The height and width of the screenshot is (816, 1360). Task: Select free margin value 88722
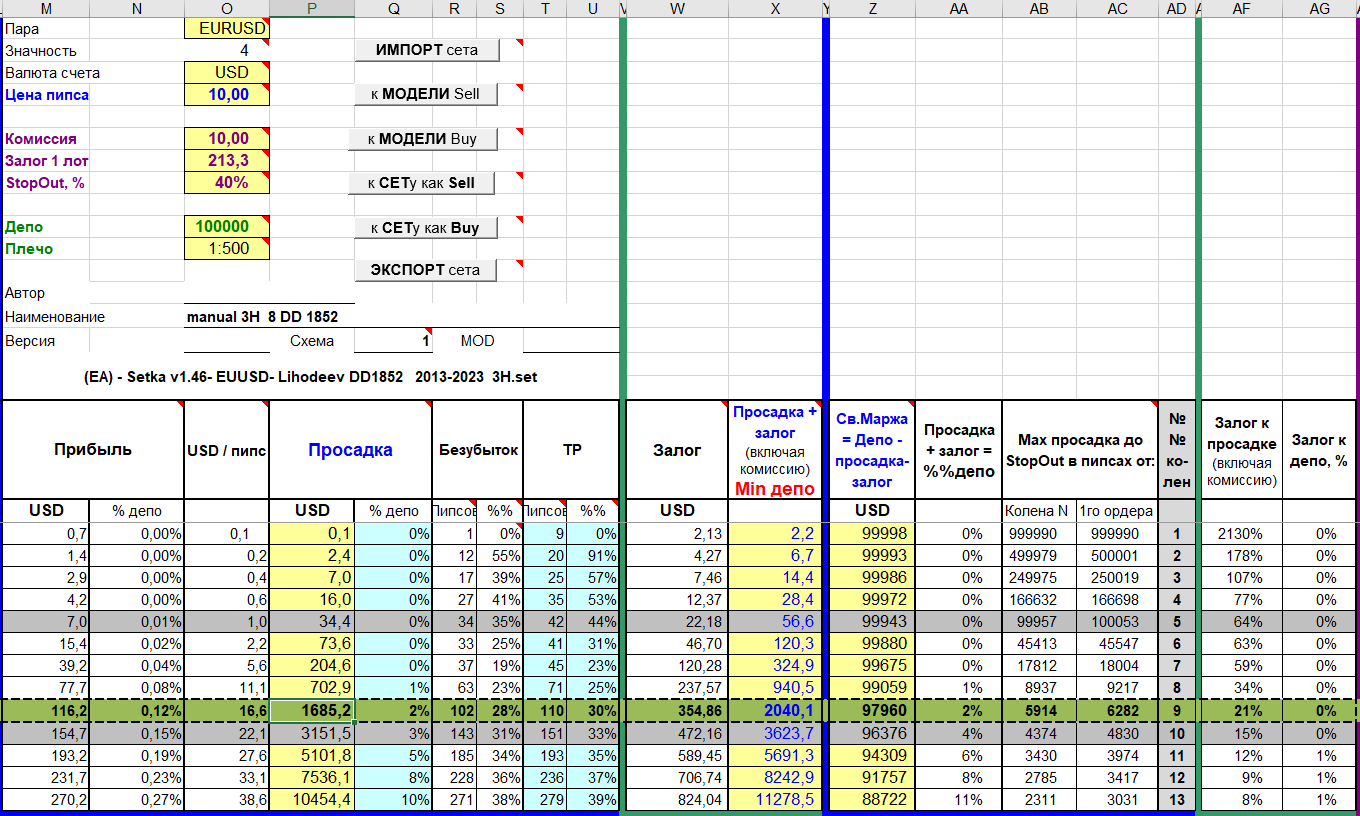(872, 799)
